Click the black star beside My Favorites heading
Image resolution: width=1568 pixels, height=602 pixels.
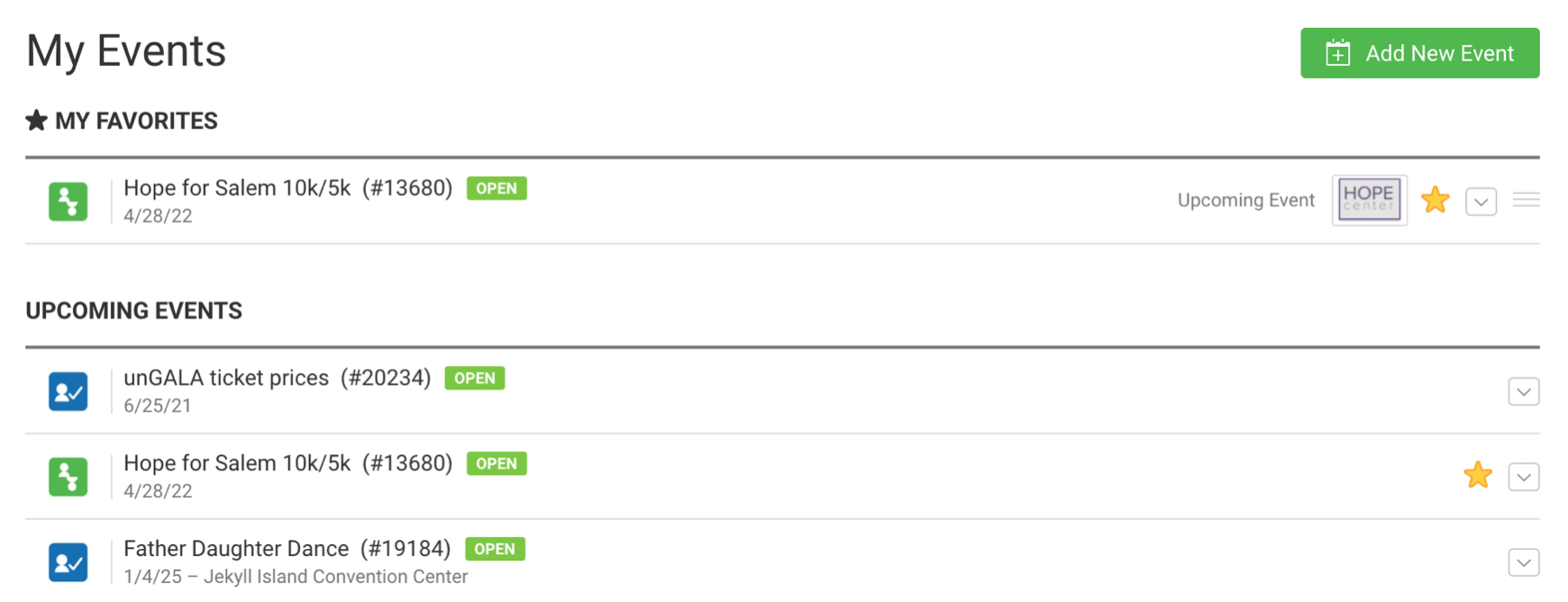click(36, 121)
